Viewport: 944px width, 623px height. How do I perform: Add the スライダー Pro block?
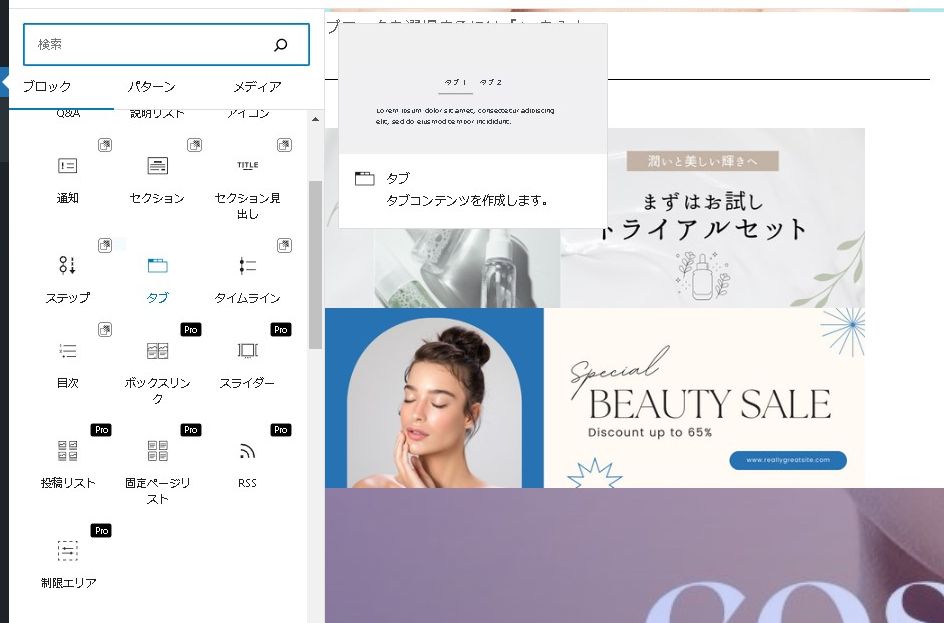(248, 360)
